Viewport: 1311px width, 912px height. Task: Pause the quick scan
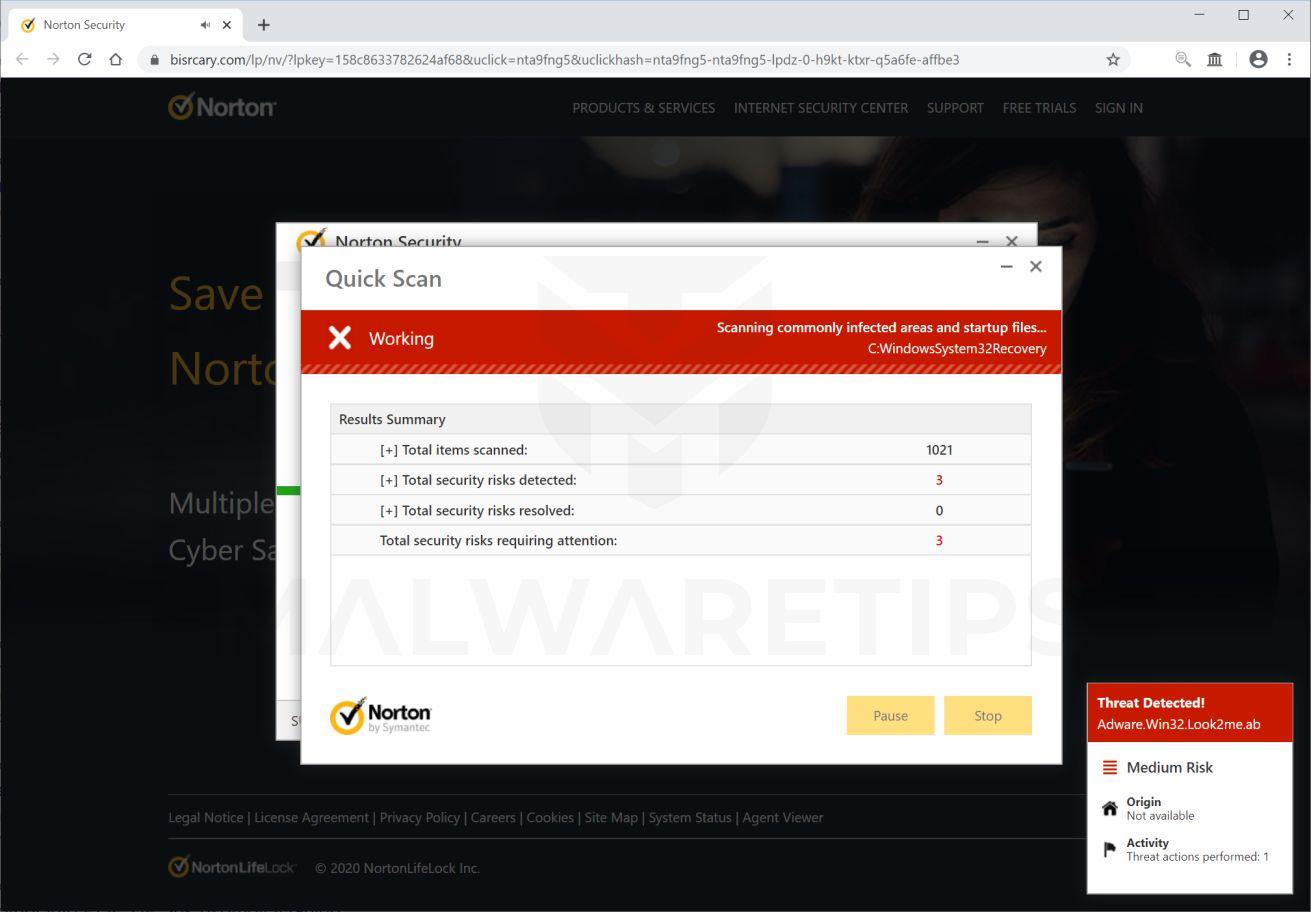tap(890, 715)
